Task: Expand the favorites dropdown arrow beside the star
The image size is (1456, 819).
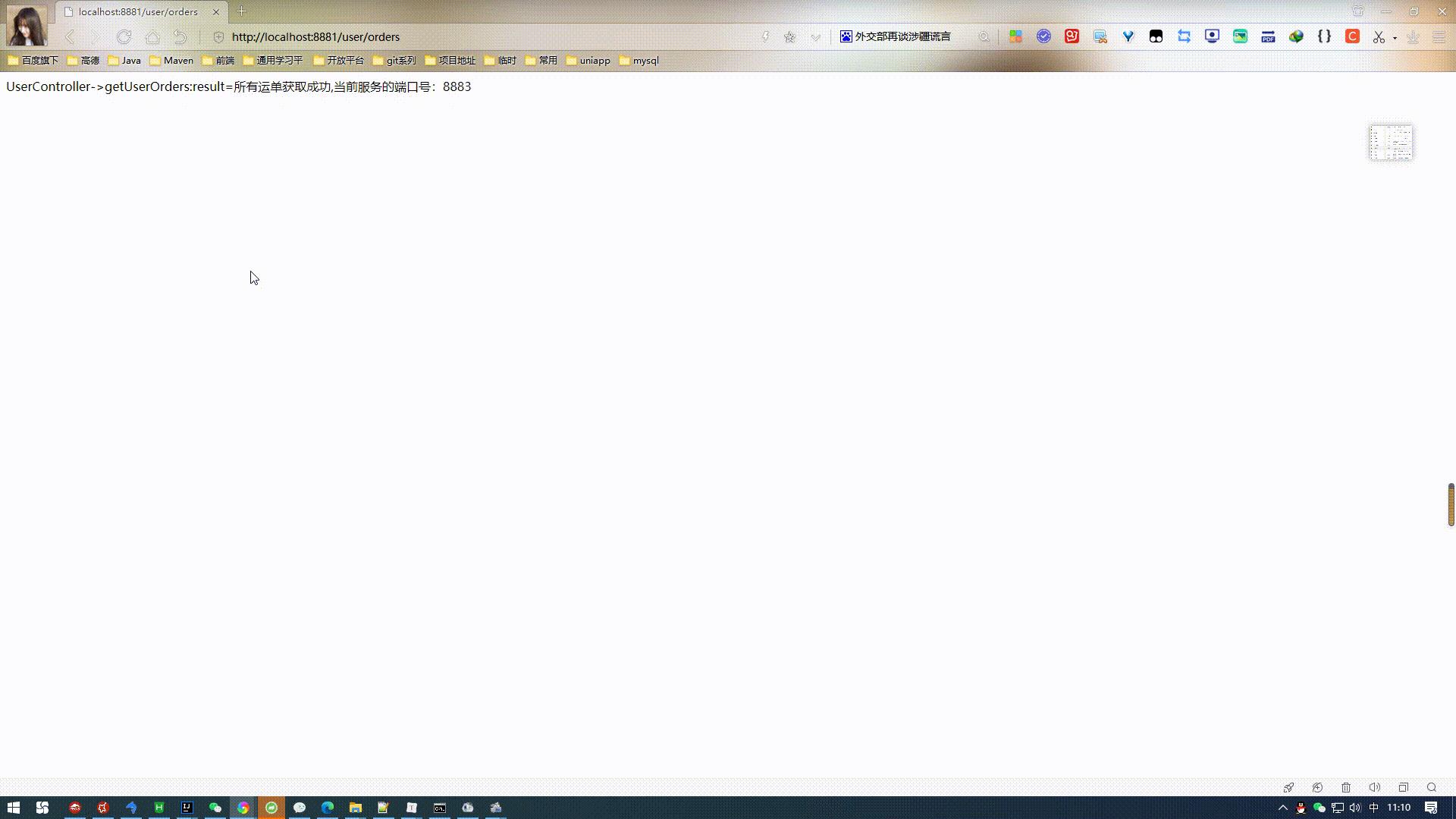Action: 815,36
